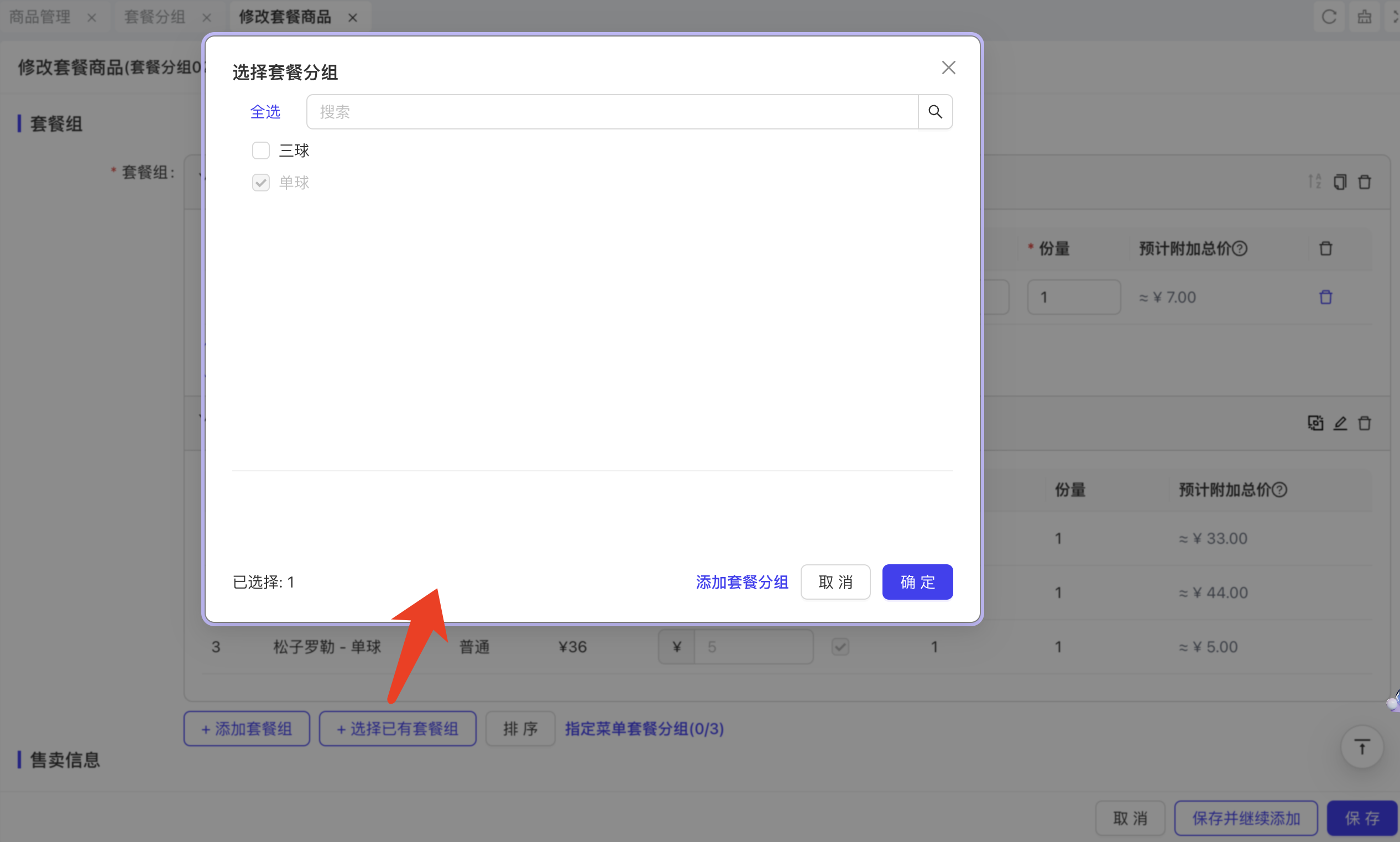Toggle checkbox in 松子罗勒 - 单球 row
This screenshot has height=842, width=1400.
(840, 647)
